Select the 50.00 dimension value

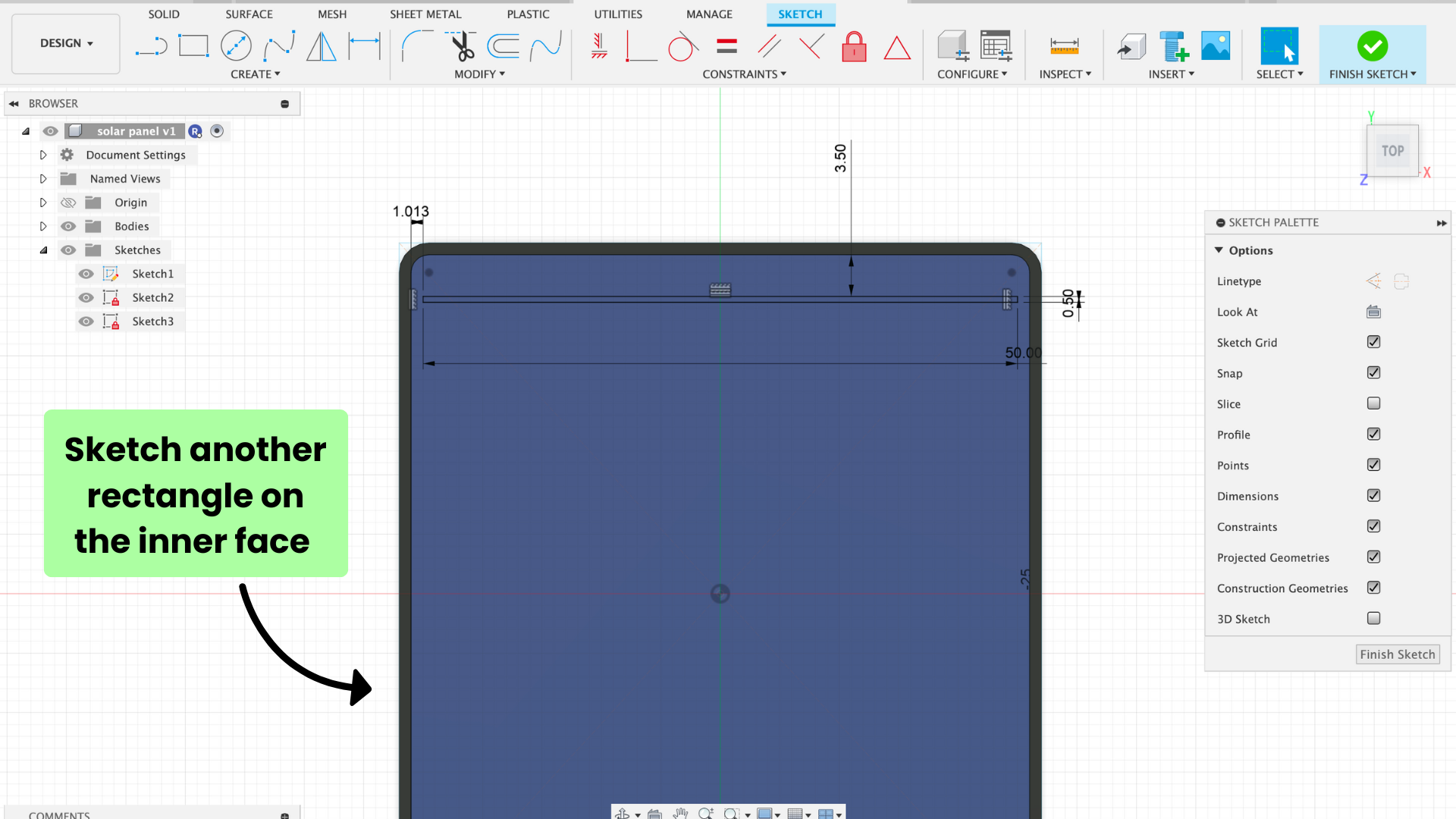[1023, 353]
